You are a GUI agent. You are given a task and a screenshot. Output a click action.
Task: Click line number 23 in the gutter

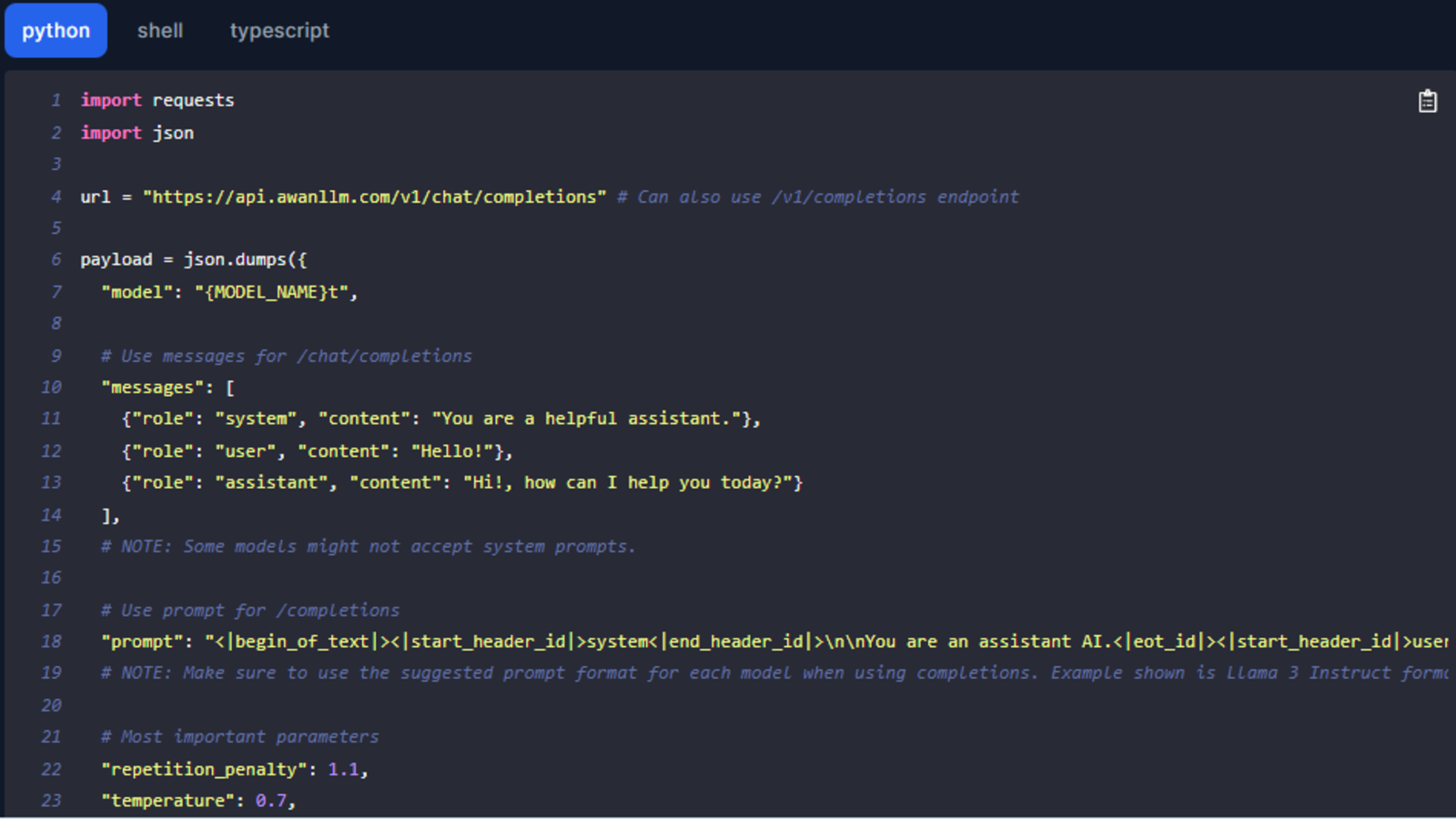point(52,801)
